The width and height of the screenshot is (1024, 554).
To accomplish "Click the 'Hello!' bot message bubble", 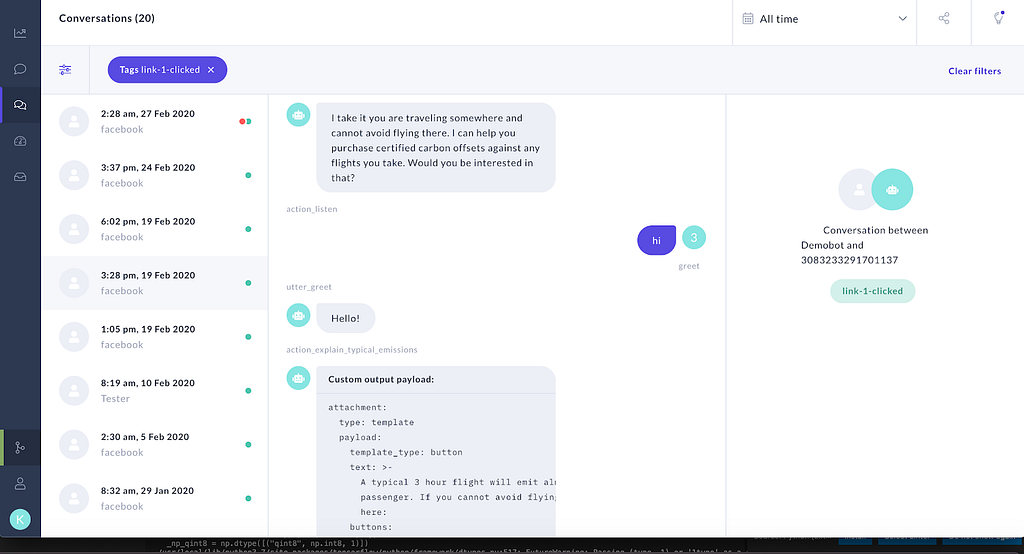I will click(x=345, y=318).
